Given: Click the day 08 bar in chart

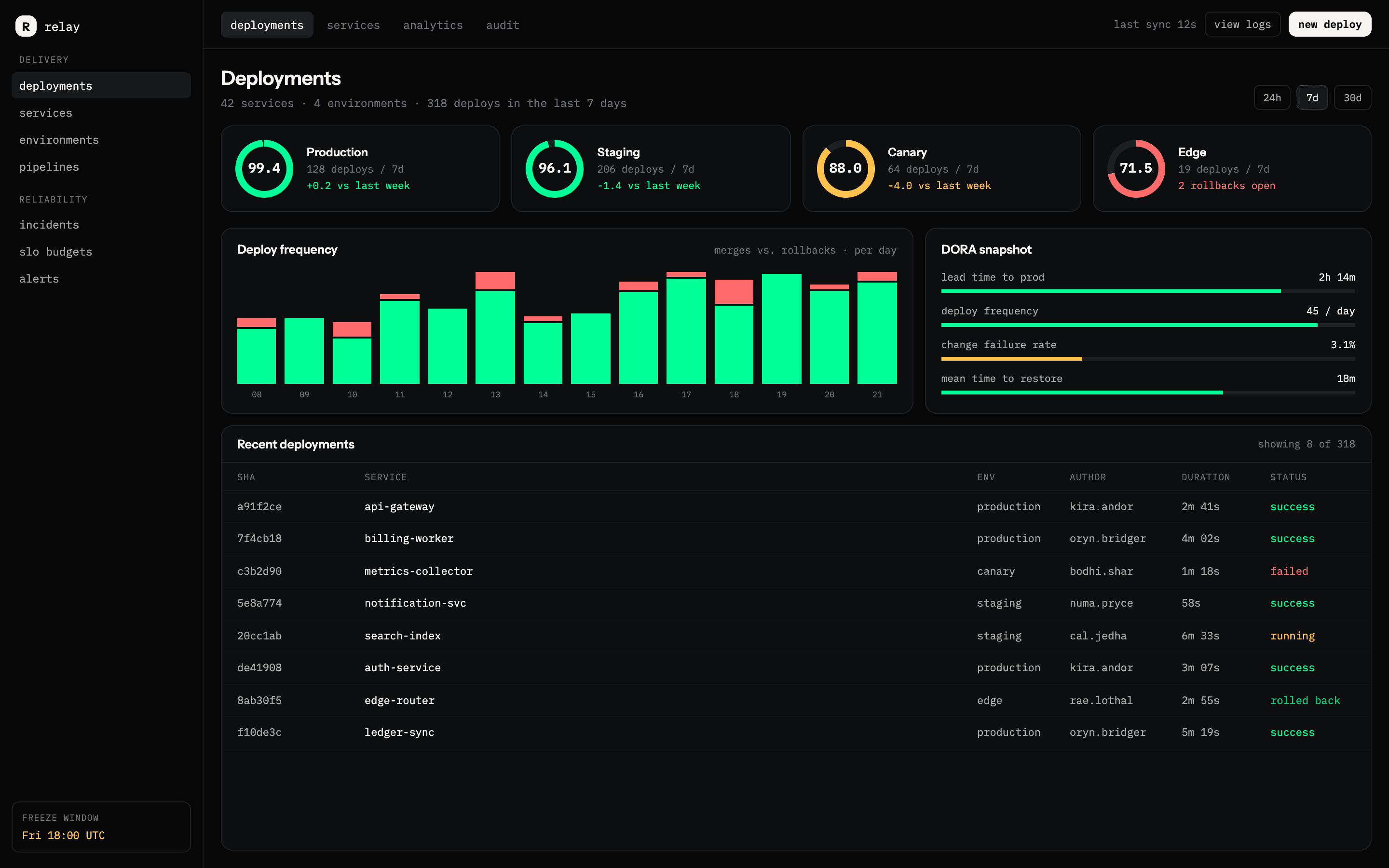Looking at the screenshot, I should point(257,351).
